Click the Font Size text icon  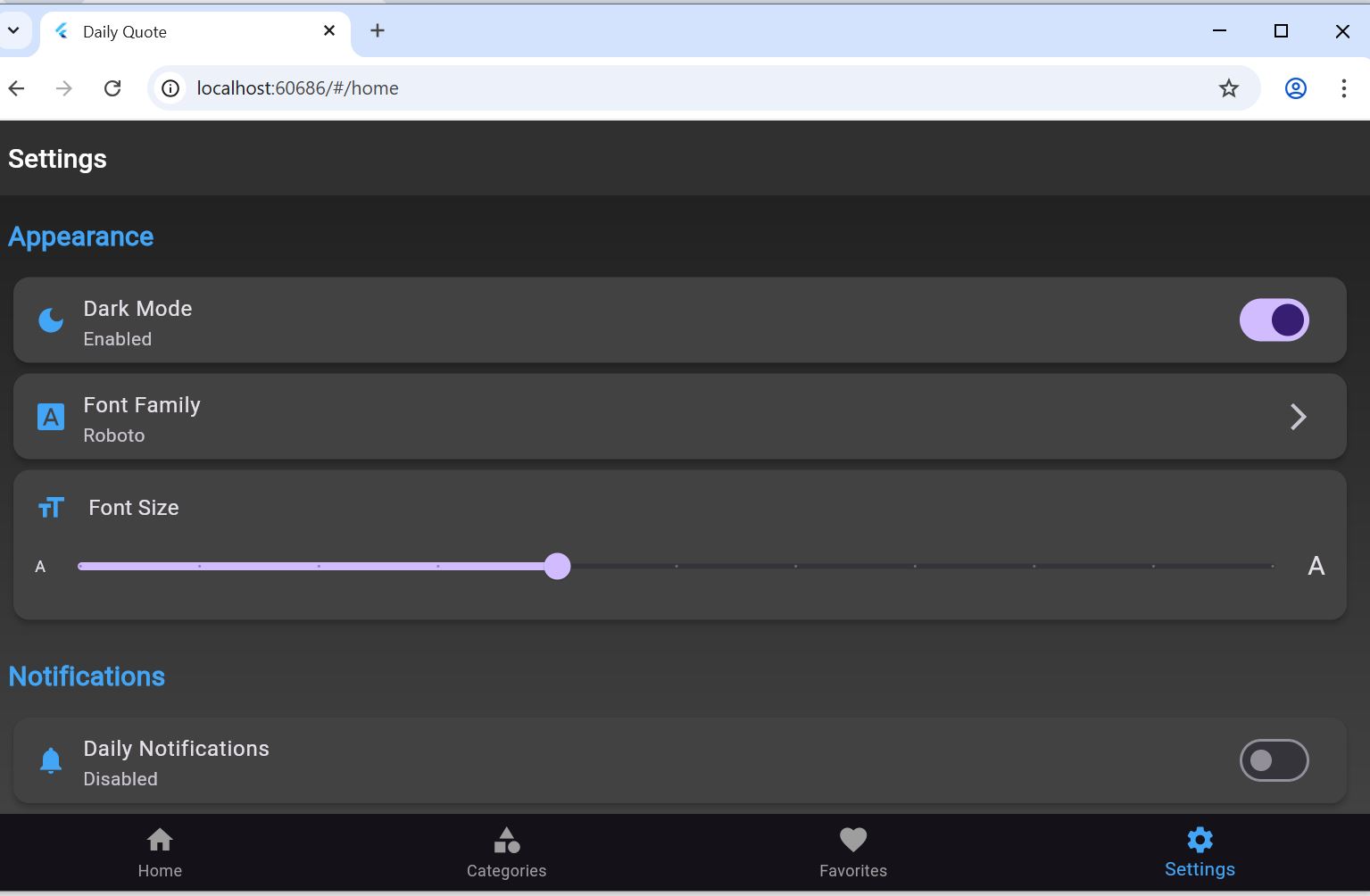51,508
